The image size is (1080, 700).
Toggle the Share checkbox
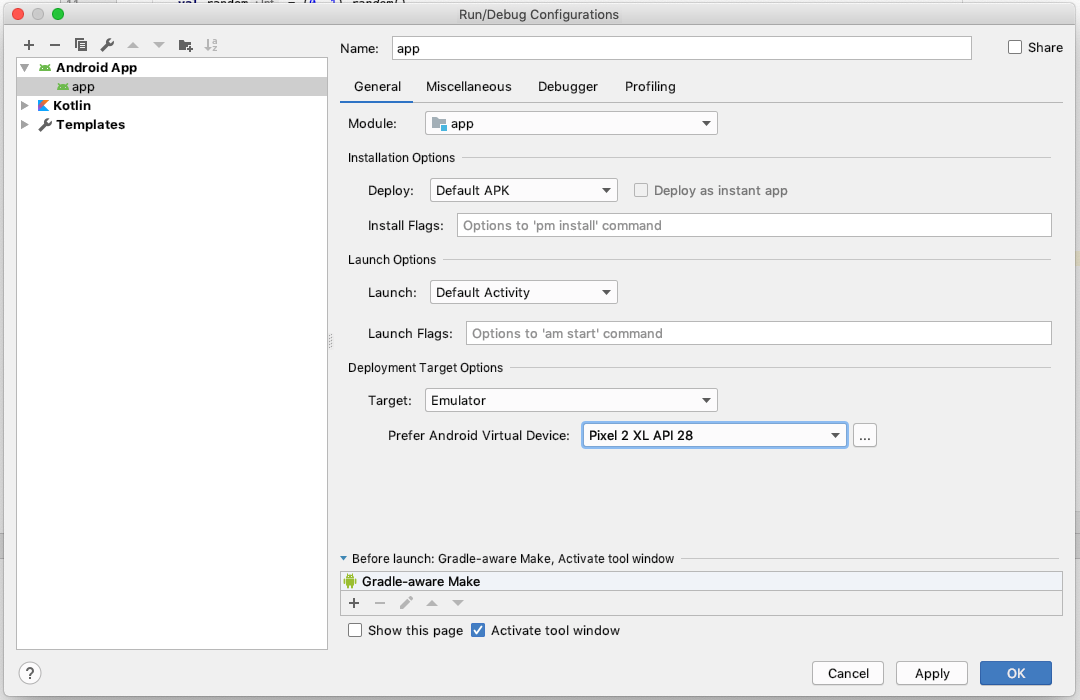[x=1015, y=48]
